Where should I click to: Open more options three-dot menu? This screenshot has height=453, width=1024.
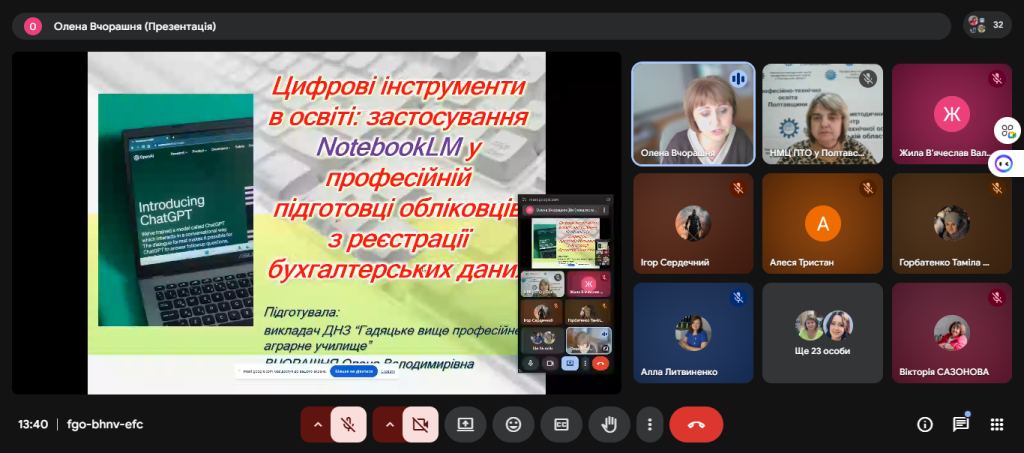point(650,424)
